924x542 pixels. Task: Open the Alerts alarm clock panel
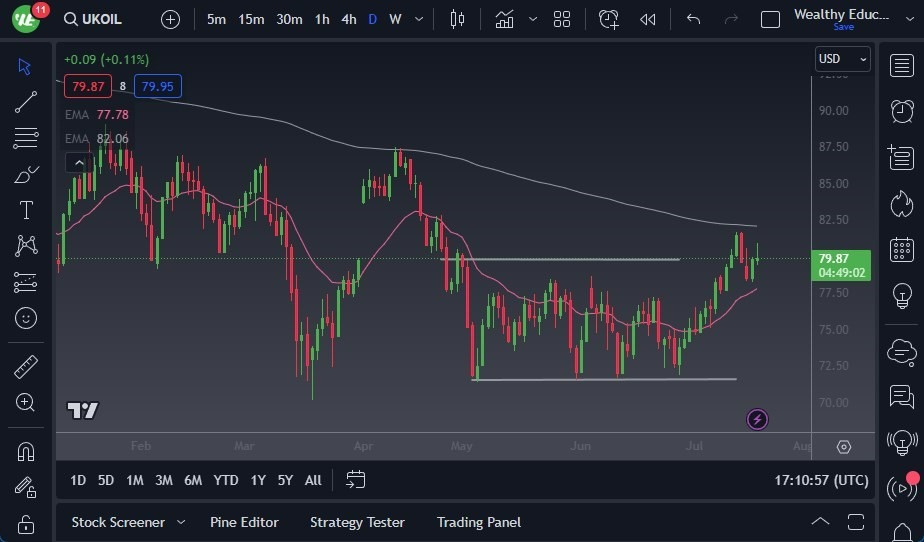click(901, 110)
